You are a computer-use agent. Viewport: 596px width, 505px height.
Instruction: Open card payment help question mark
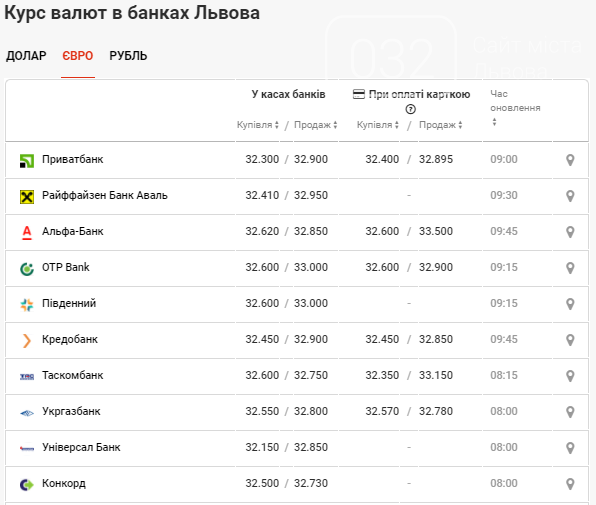410,109
